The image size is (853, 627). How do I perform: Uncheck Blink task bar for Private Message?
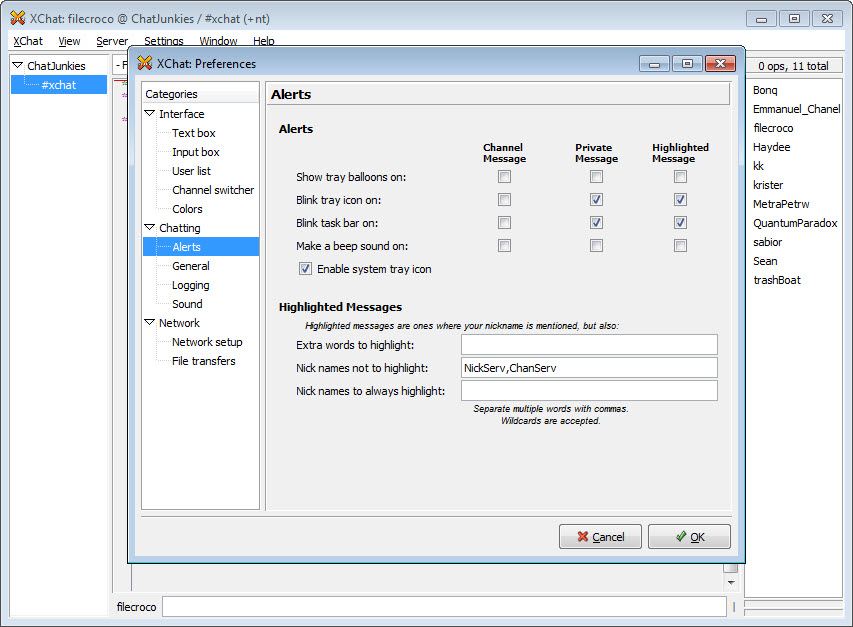pyautogui.click(x=596, y=222)
